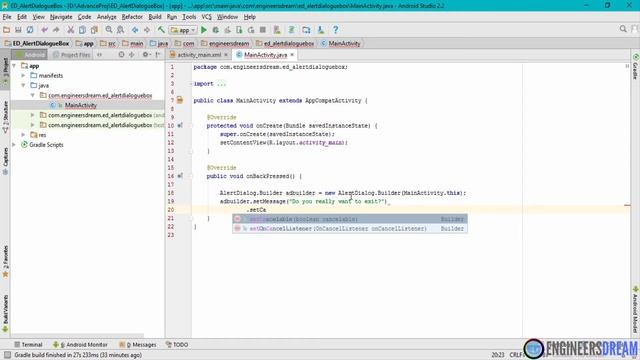Open the Build menu
The image size is (640, 360).
pos(155,17)
